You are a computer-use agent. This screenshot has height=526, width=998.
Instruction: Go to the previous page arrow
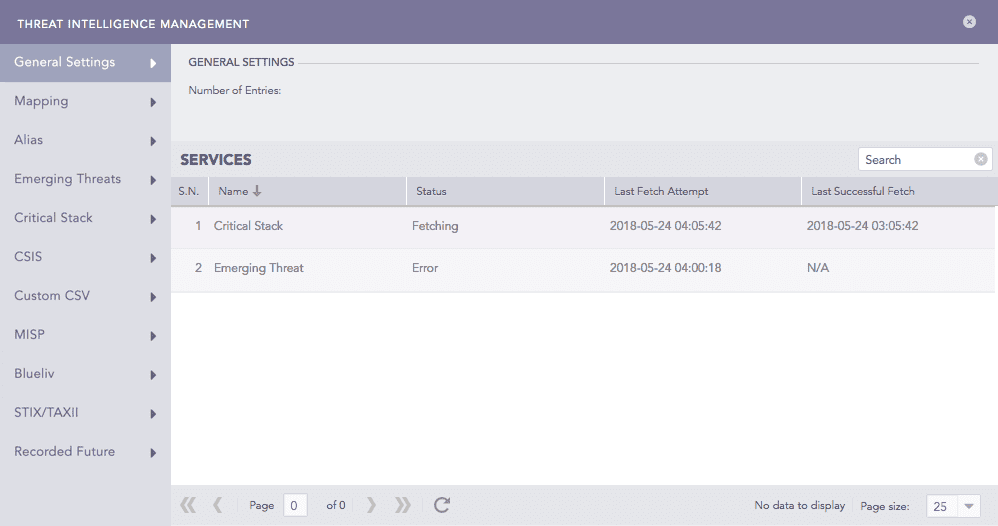click(x=218, y=505)
